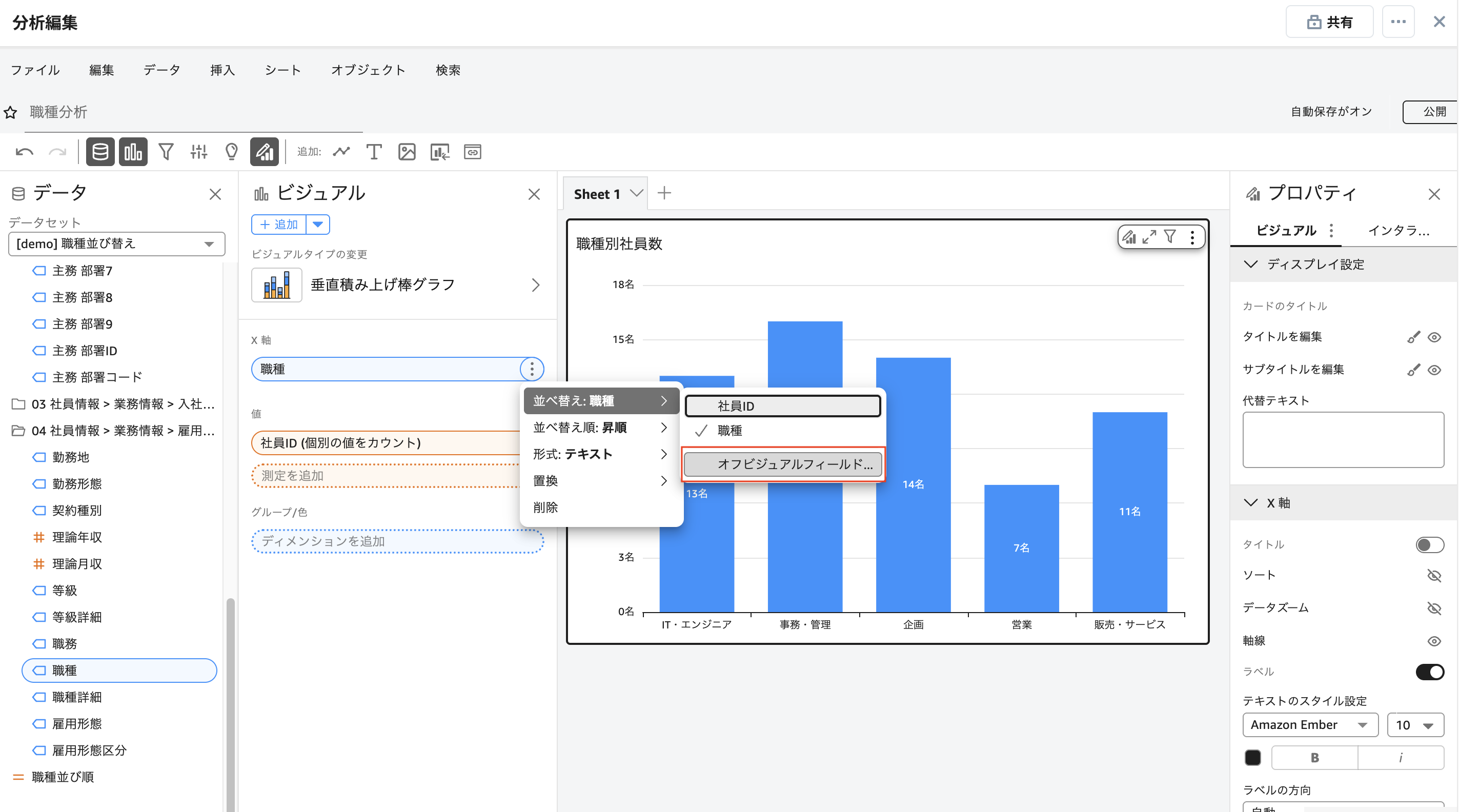The image size is (1459, 812).
Task: Maximize the visual with expand arrows icon
Action: pos(1149,237)
